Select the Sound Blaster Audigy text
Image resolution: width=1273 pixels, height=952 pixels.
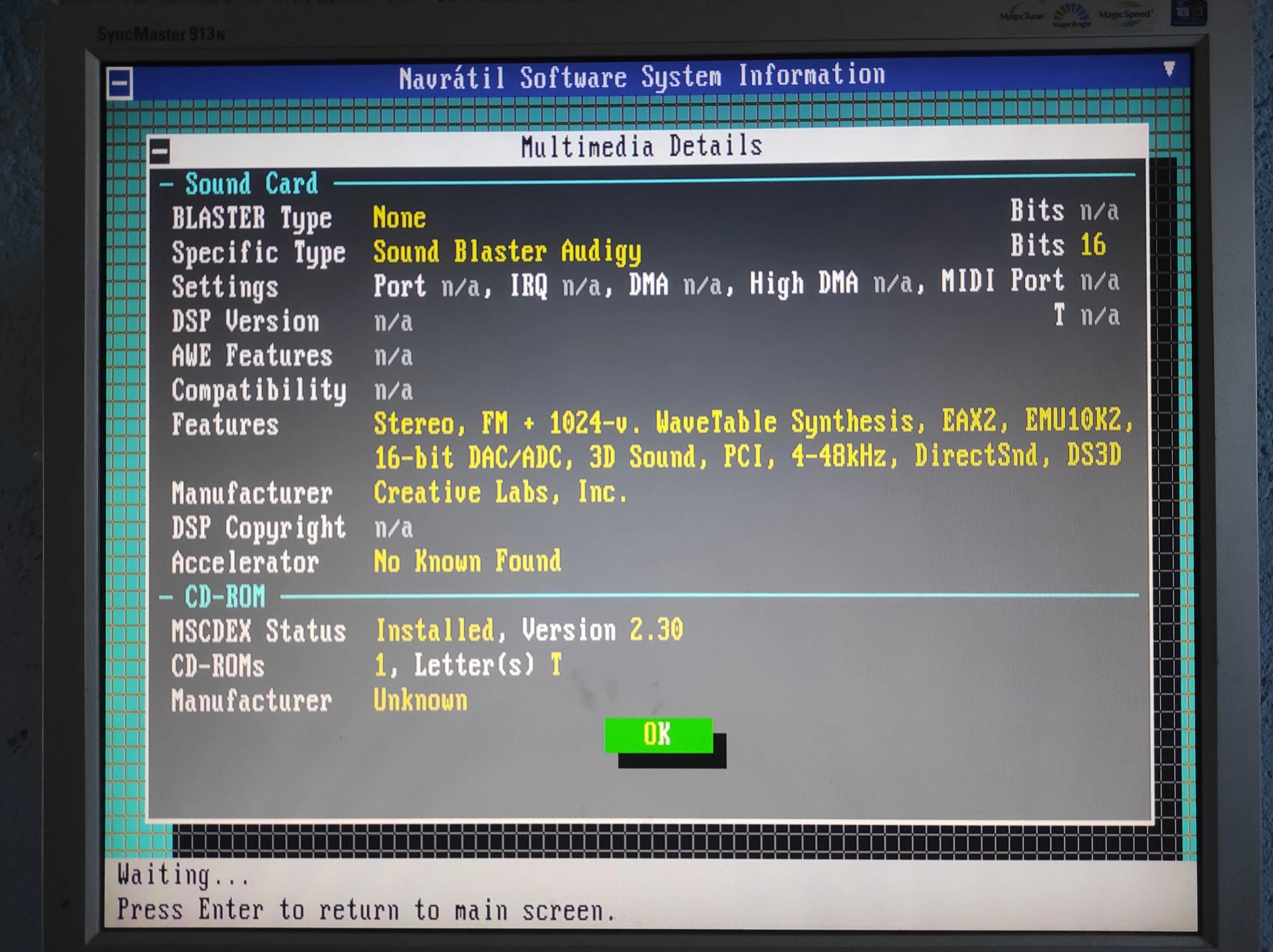pyautogui.click(x=507, y=252)
